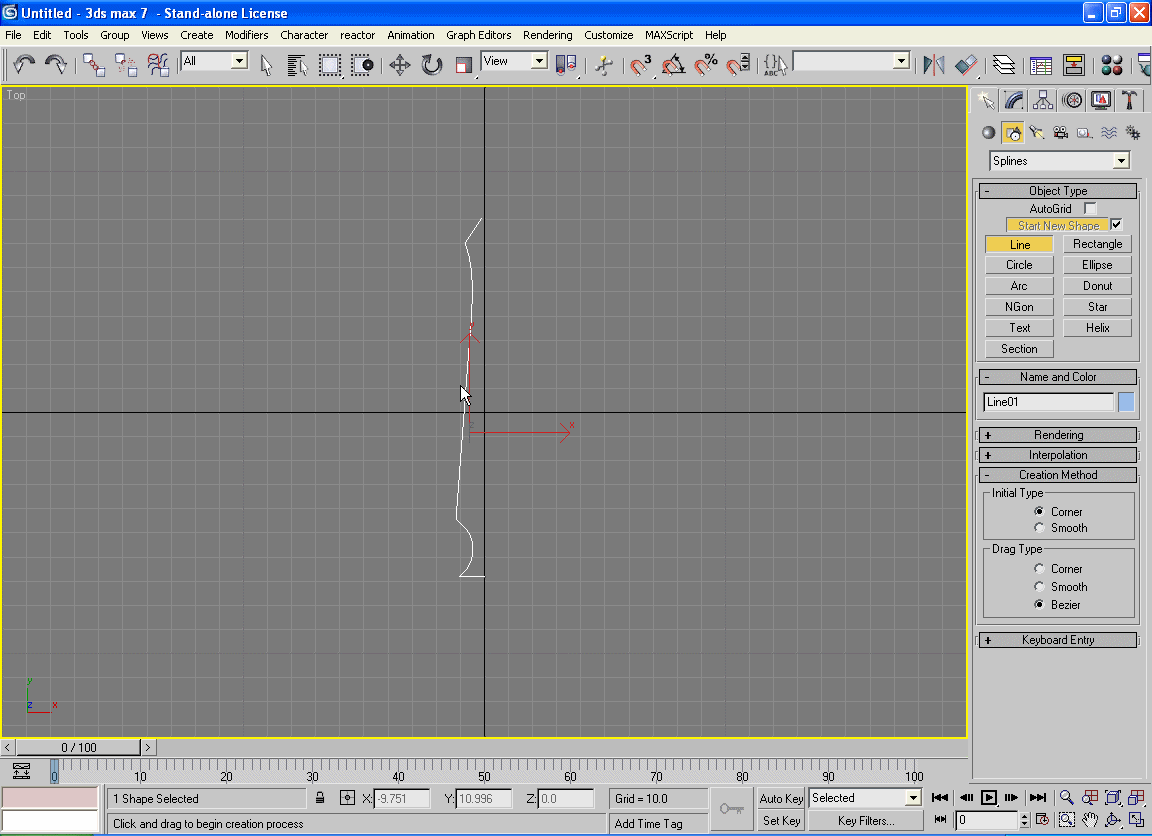Click the Zoom viewport magnifier icon
The height and width of the screenshot is (836, 1152).
pyautogui.click(x=1066, y=798)
